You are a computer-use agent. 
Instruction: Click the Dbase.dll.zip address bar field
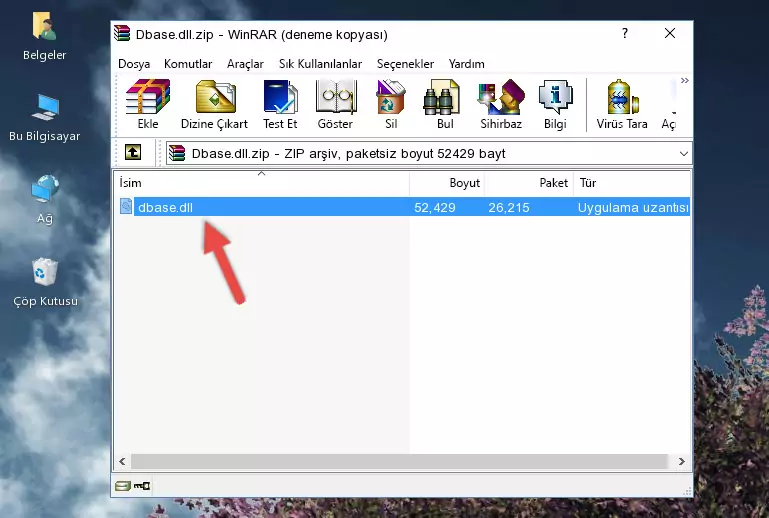coord(429,154)
